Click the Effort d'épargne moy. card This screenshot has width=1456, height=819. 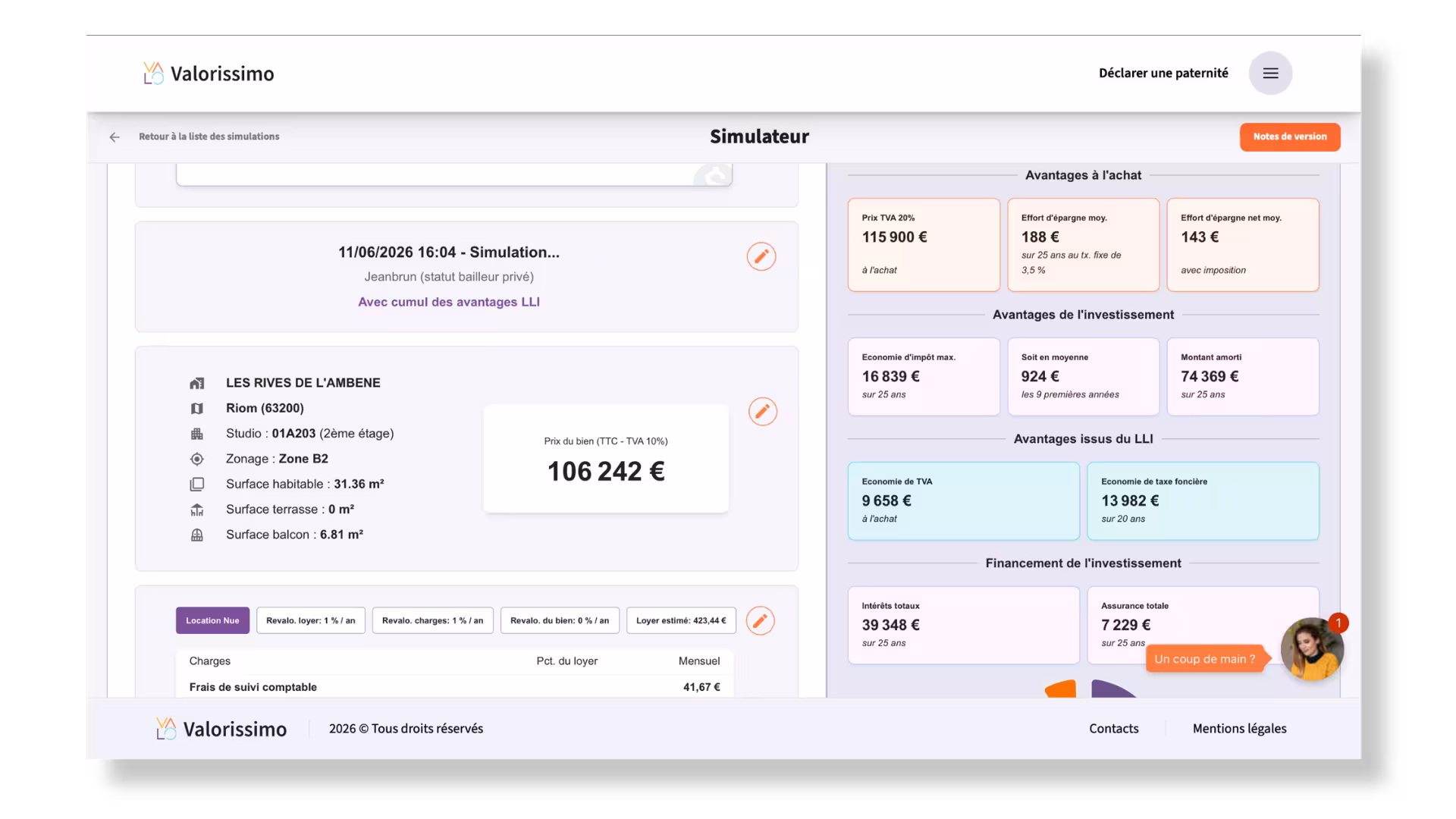pyautogui.click(x=1084, y=245)
